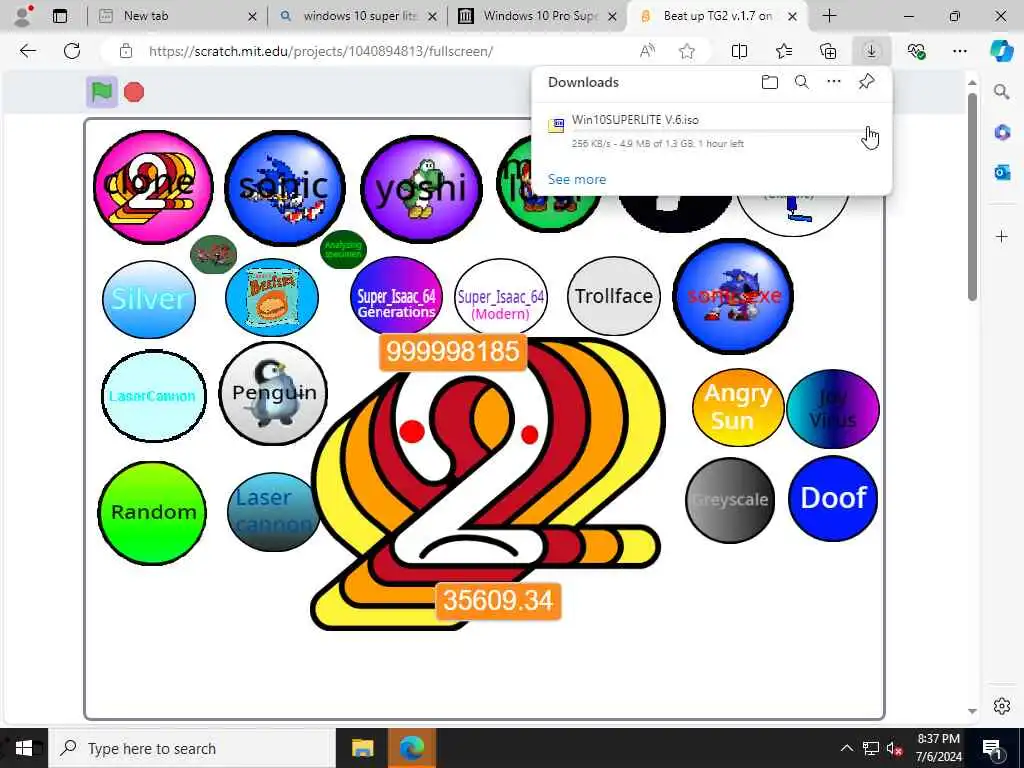The width and height of the screenshot is (1024, 768).
Task: Select the sonic.exe character circle
Action: (x=733, y=296)
